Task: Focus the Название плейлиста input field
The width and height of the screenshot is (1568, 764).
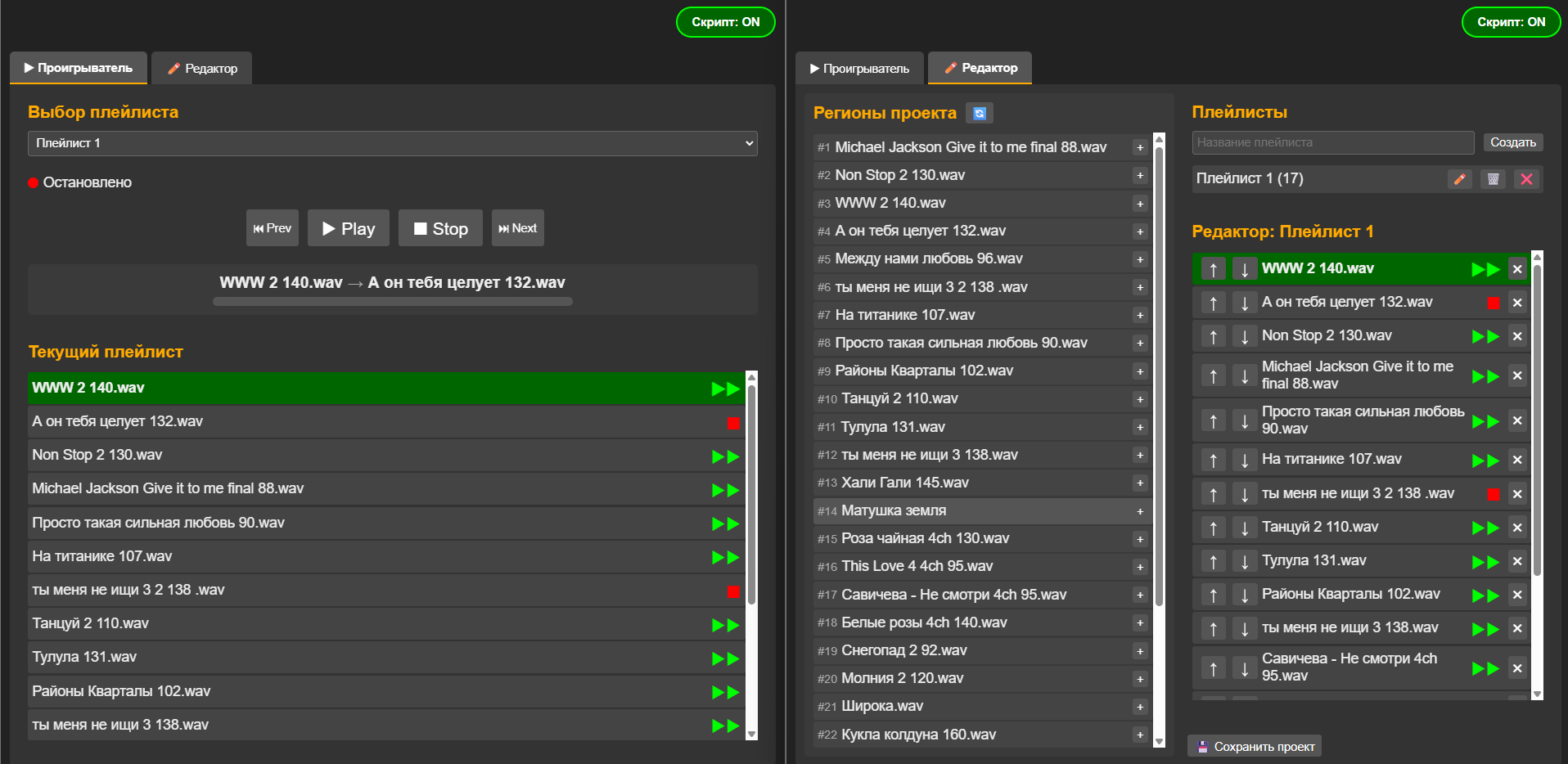Action: click(1332, 142)
